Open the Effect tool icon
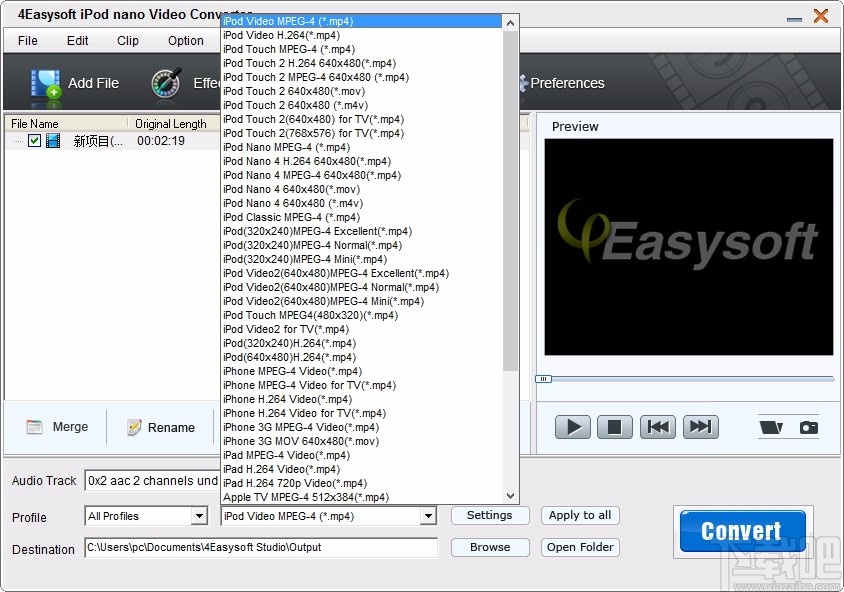Screen dimensions: 844x592 click(x=166, y=83)
